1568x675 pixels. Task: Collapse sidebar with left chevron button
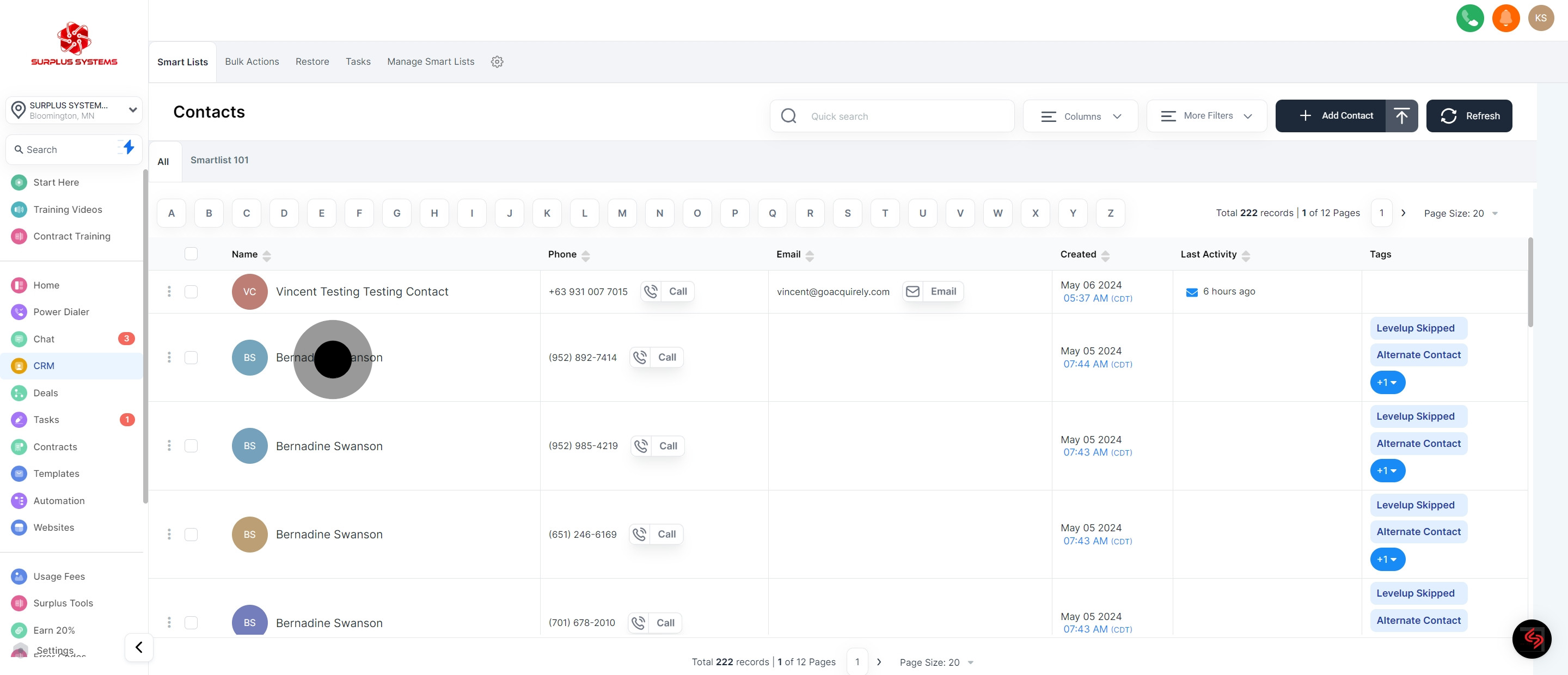click(139, 647)
